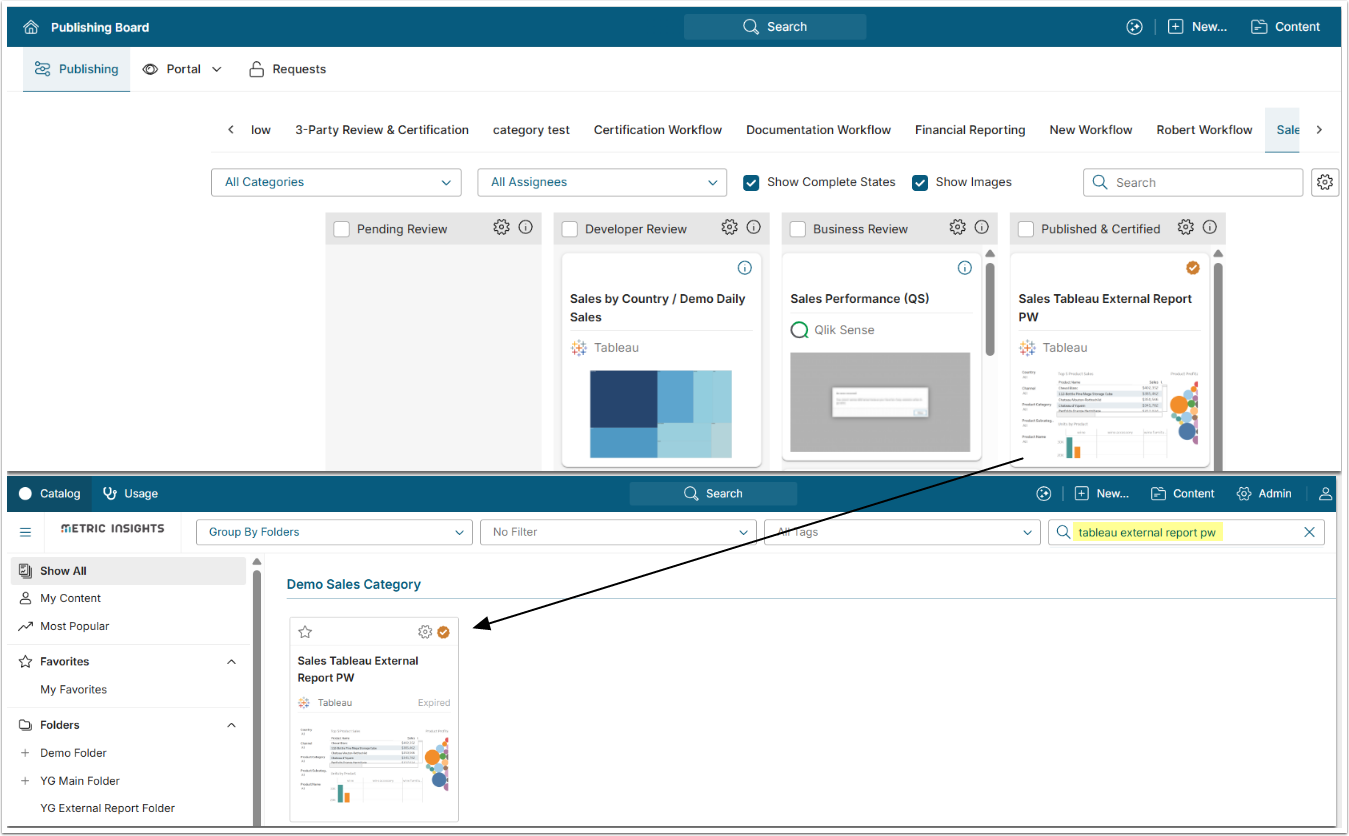
Task: Click the board Search input field
Action: (1193, 182)
